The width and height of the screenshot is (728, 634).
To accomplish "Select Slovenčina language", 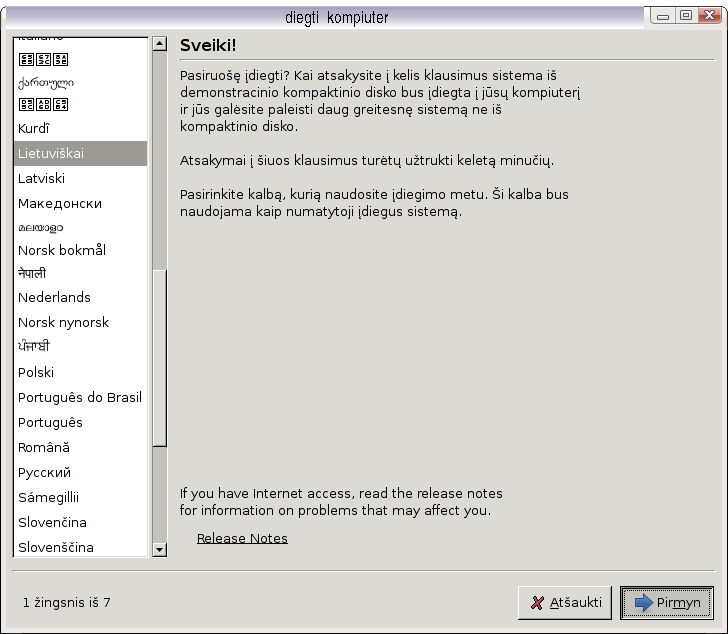I will 52,522.
